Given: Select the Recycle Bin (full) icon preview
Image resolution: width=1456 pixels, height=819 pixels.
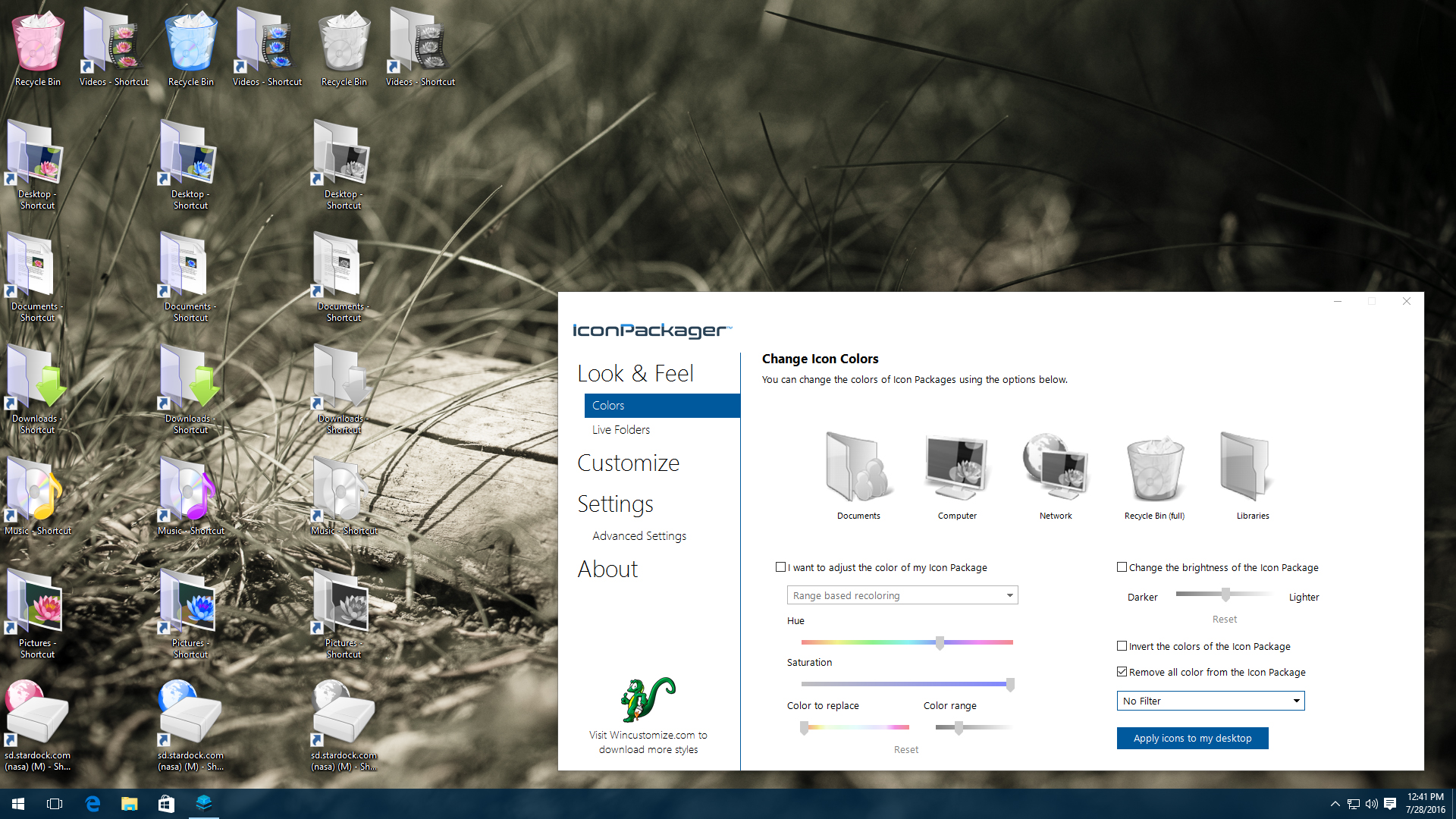Looking at the screenshot, I should [x=1153, y=466].
